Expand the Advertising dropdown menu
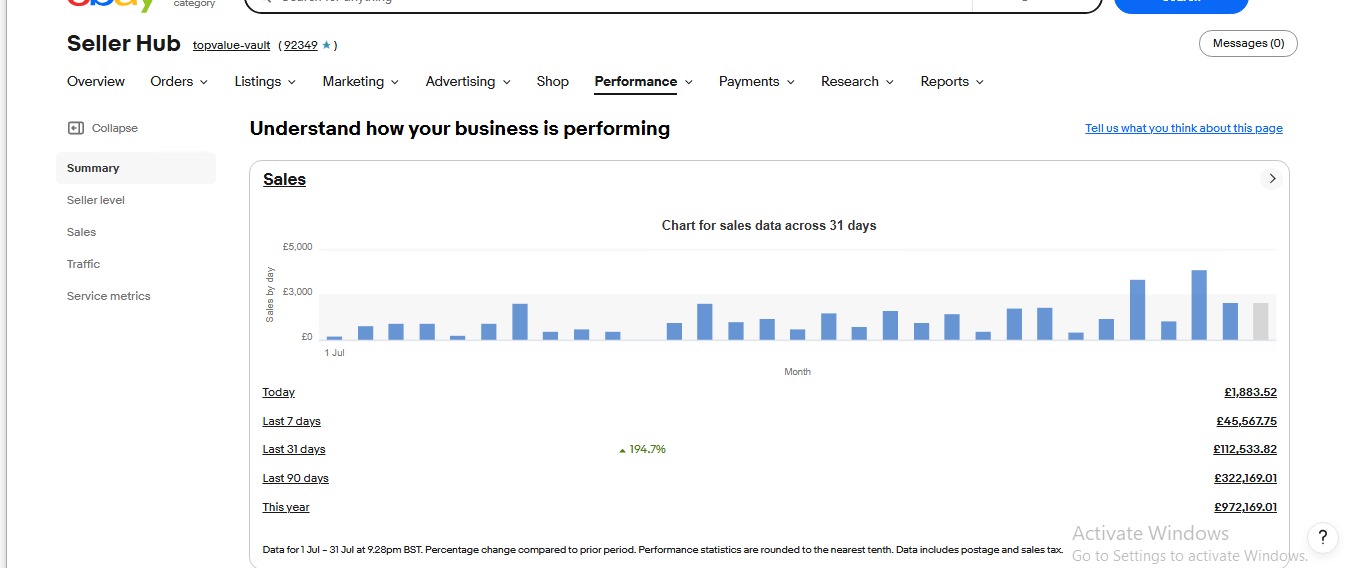The image size is (1356, 568). click(468, 82)
